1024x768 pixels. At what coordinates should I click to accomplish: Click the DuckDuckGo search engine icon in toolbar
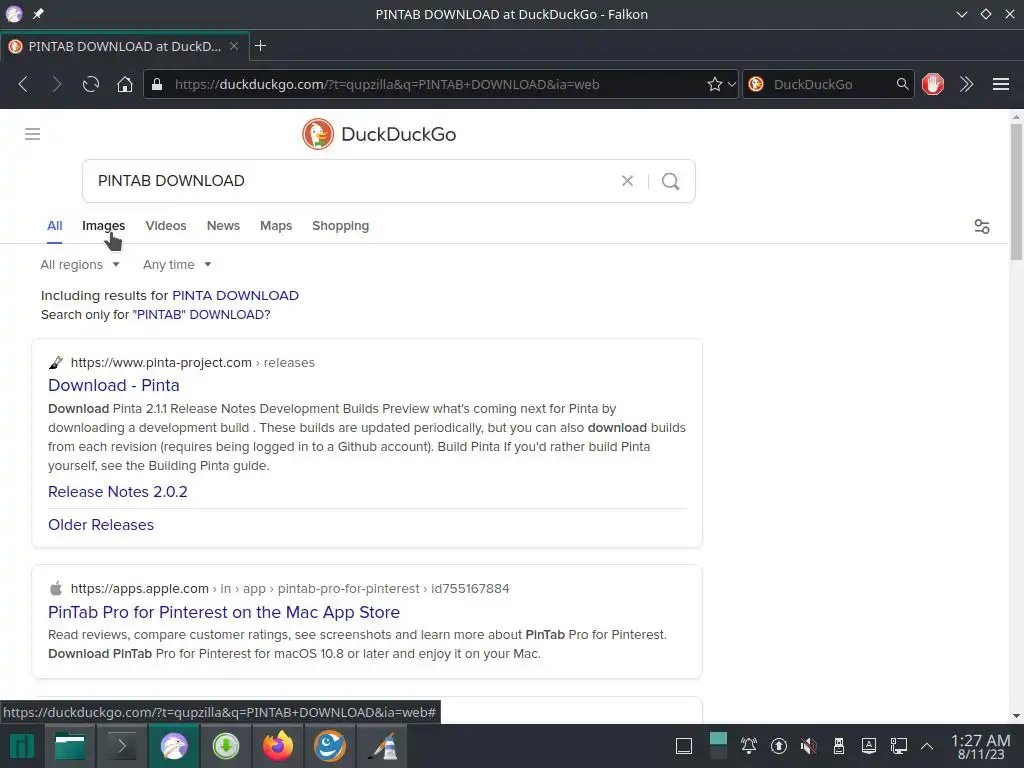point(756,84)
